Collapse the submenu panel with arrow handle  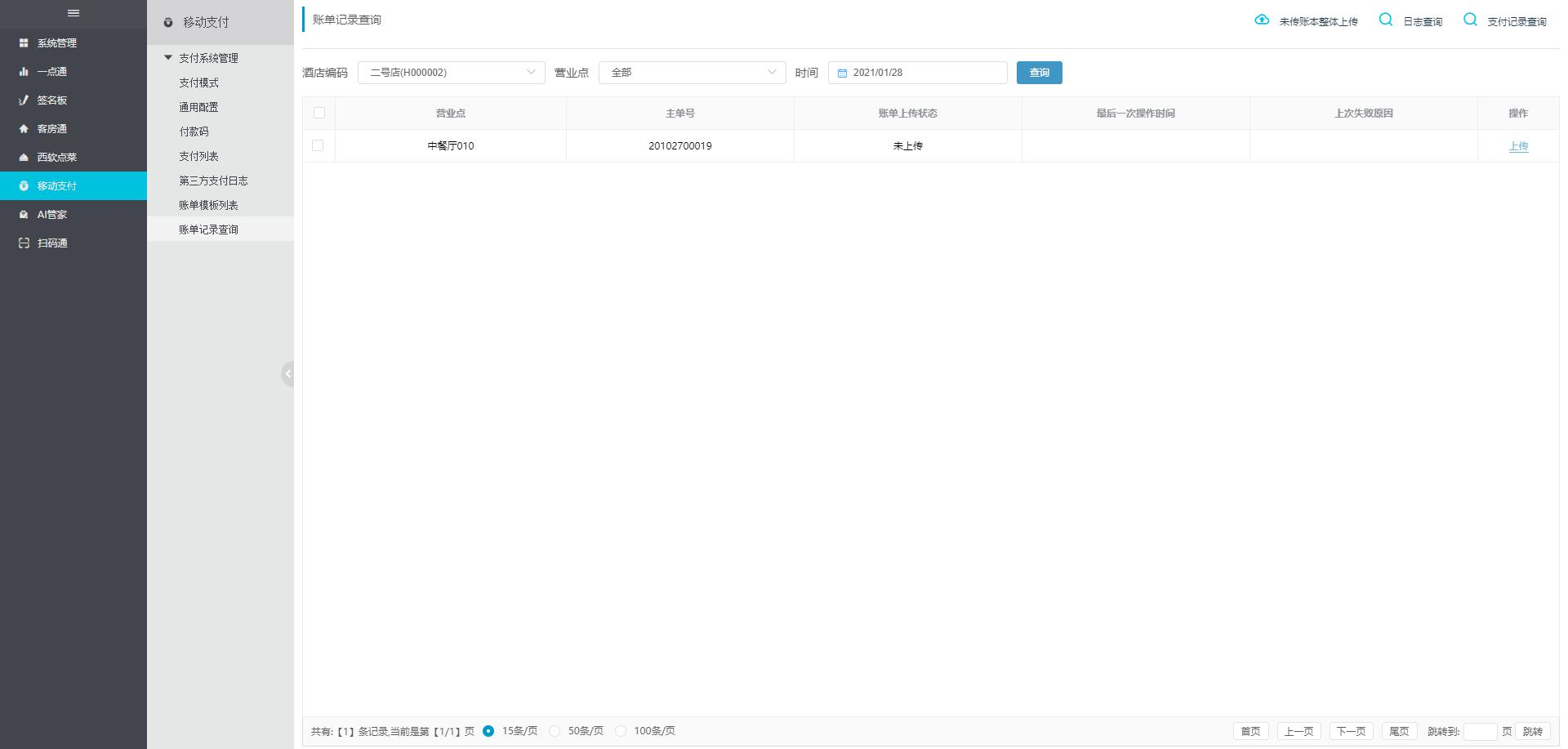pyautogui.click(x=287, y=374)
